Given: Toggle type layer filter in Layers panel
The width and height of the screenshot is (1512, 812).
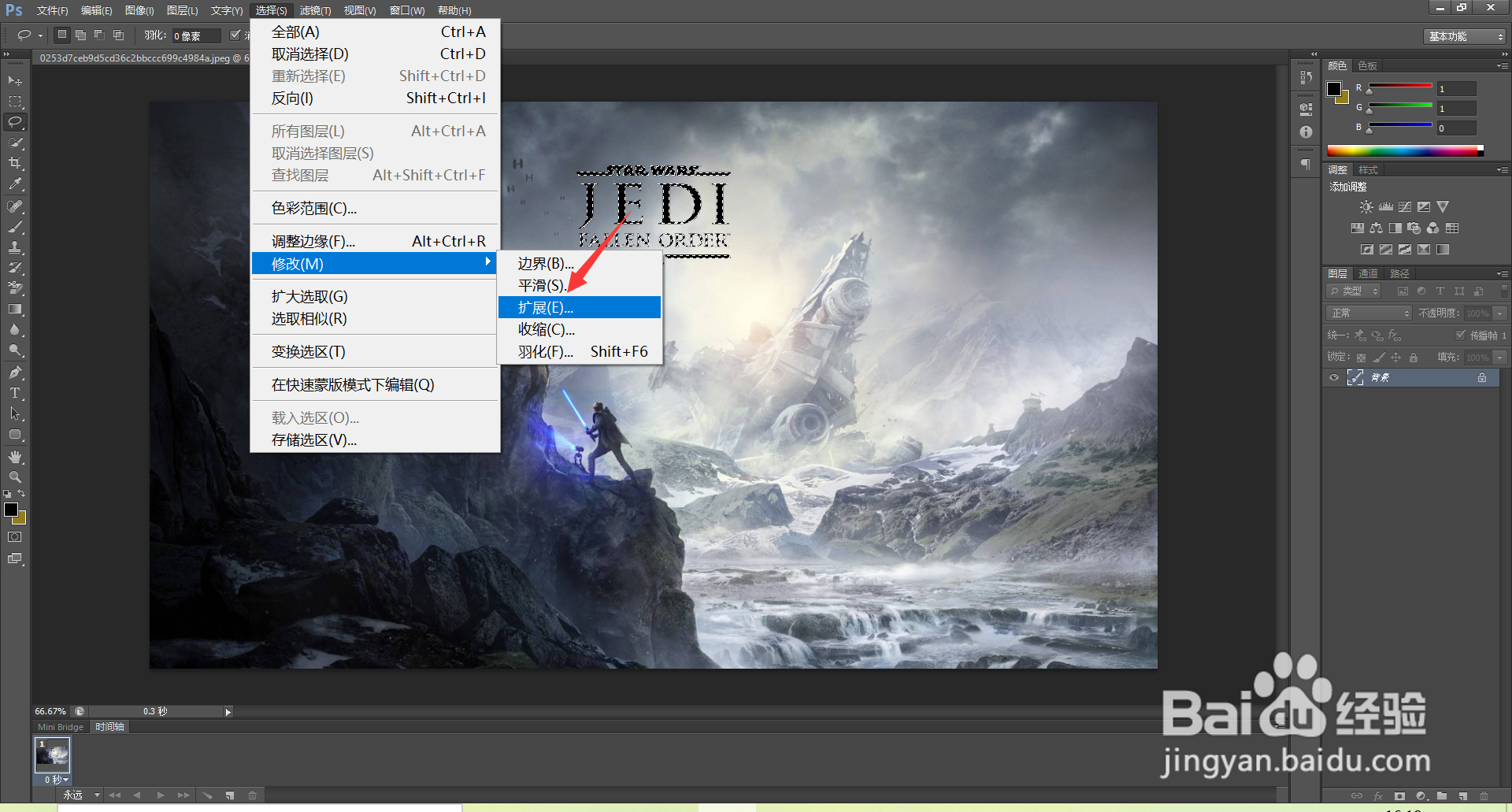Looking at the screenshot, I should [x=1440, y=291].
